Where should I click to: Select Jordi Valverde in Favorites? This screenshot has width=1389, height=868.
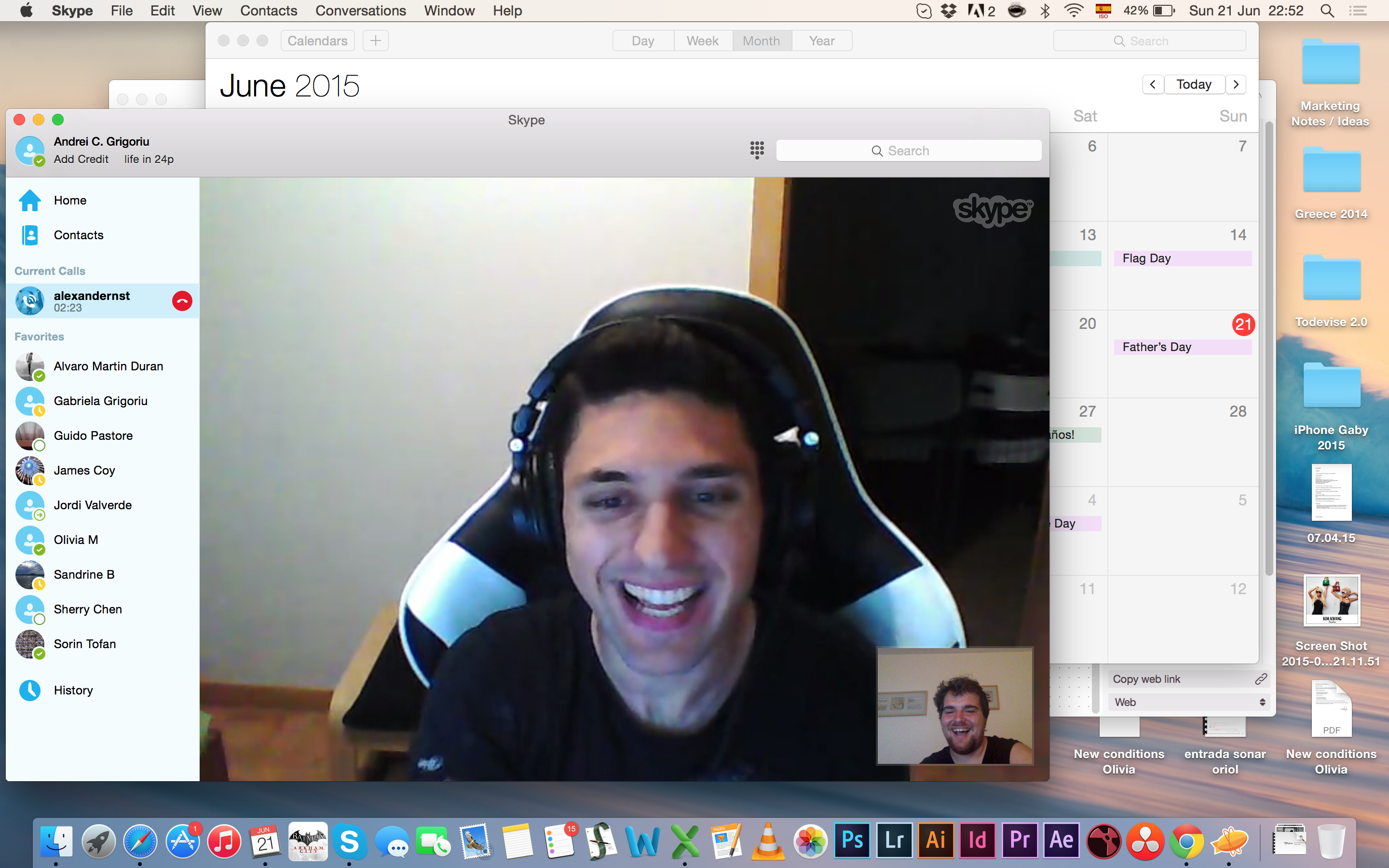(102, 505)
